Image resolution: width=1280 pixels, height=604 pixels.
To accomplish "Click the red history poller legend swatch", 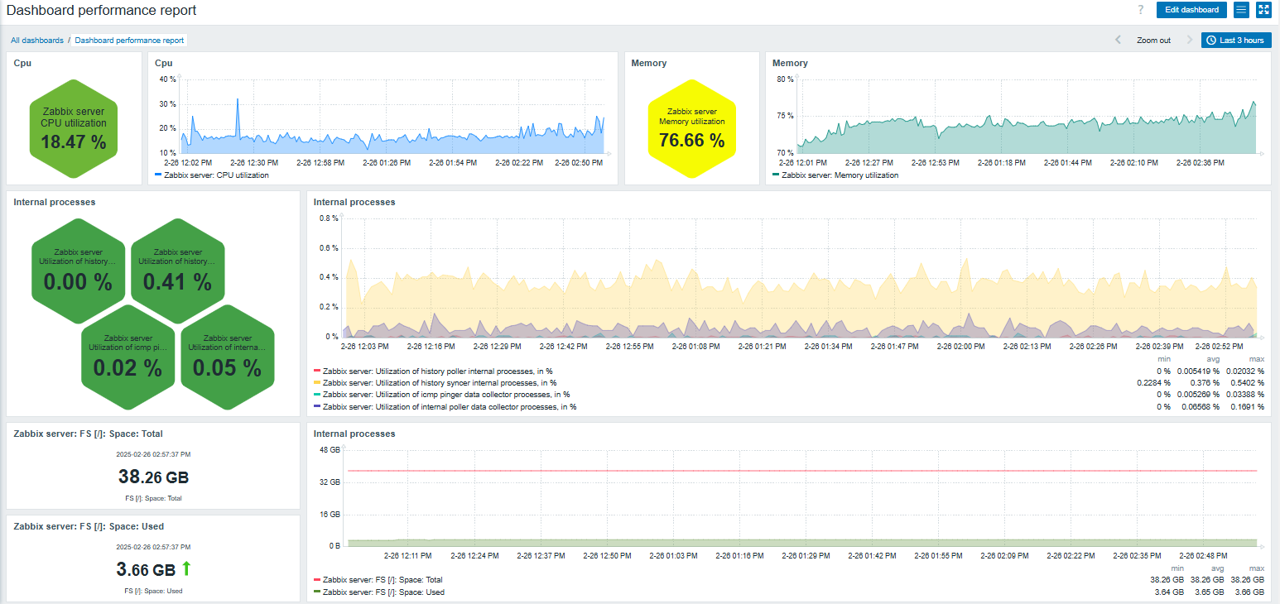I will pos(317,371).
